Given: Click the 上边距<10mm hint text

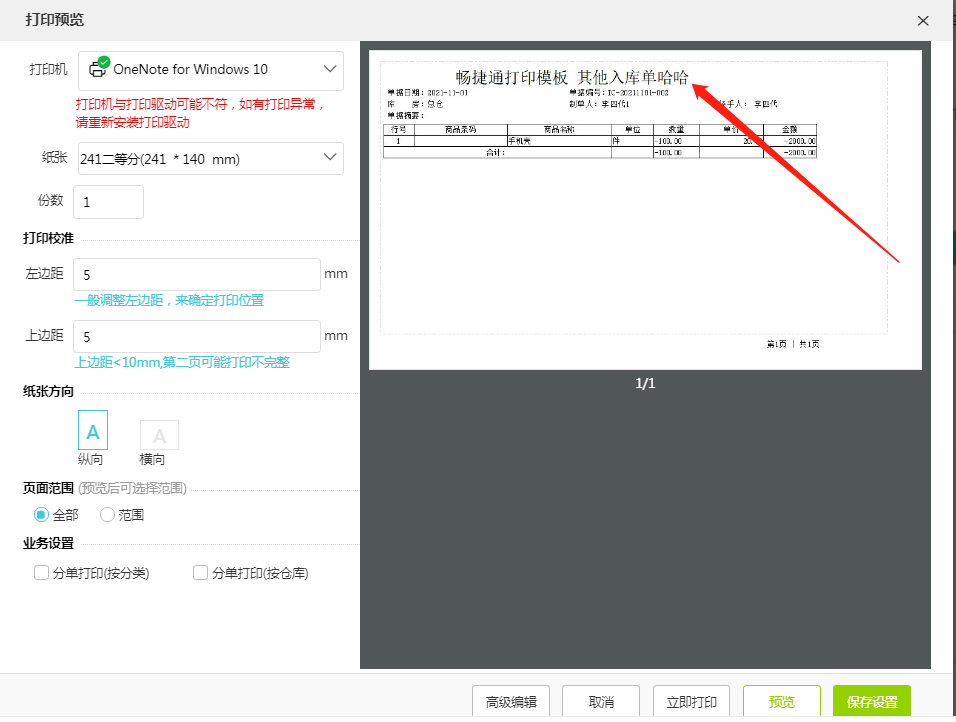Looking at the screenshot, I should pyautogui.click(x=182, y=362).
